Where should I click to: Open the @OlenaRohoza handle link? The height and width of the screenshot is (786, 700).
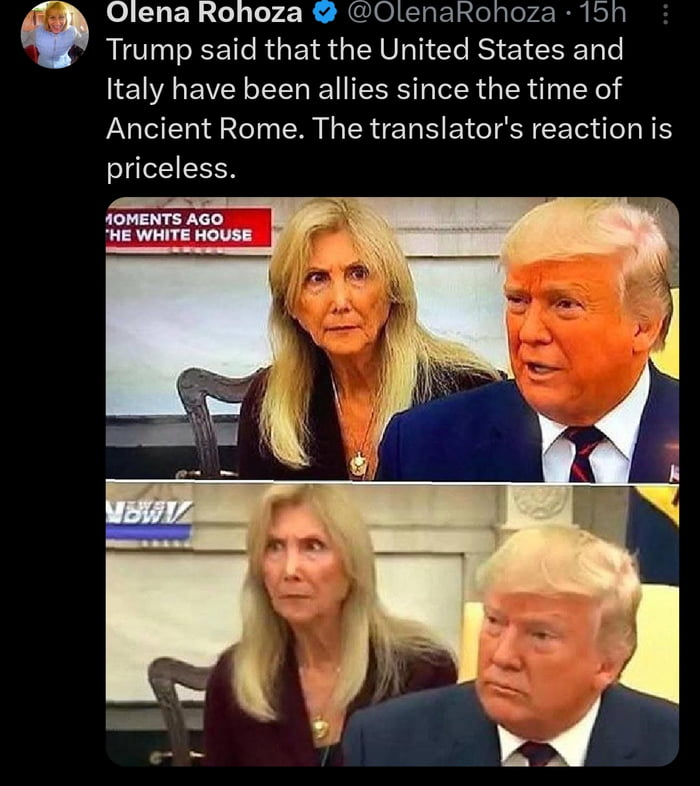[x=451, y=13]
